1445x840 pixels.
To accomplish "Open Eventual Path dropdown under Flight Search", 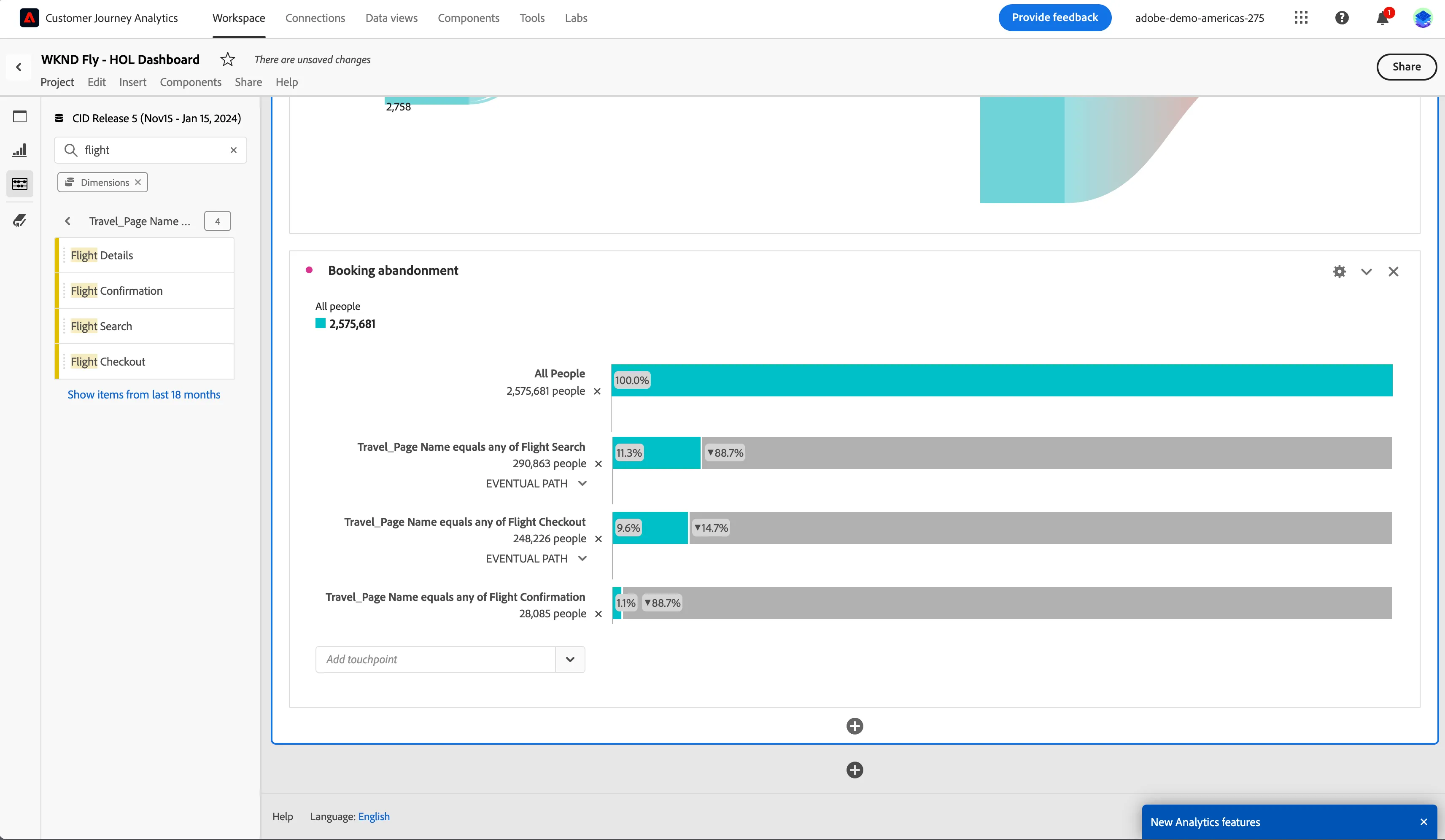I will click(x=582, y=483).
